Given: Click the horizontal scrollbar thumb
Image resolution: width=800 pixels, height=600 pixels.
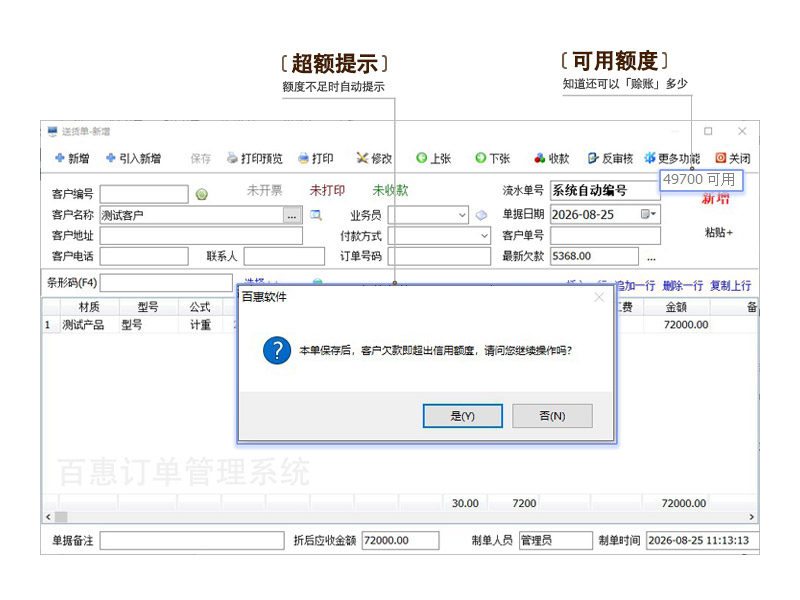Looking at the screenshot, I should (61, 517).
